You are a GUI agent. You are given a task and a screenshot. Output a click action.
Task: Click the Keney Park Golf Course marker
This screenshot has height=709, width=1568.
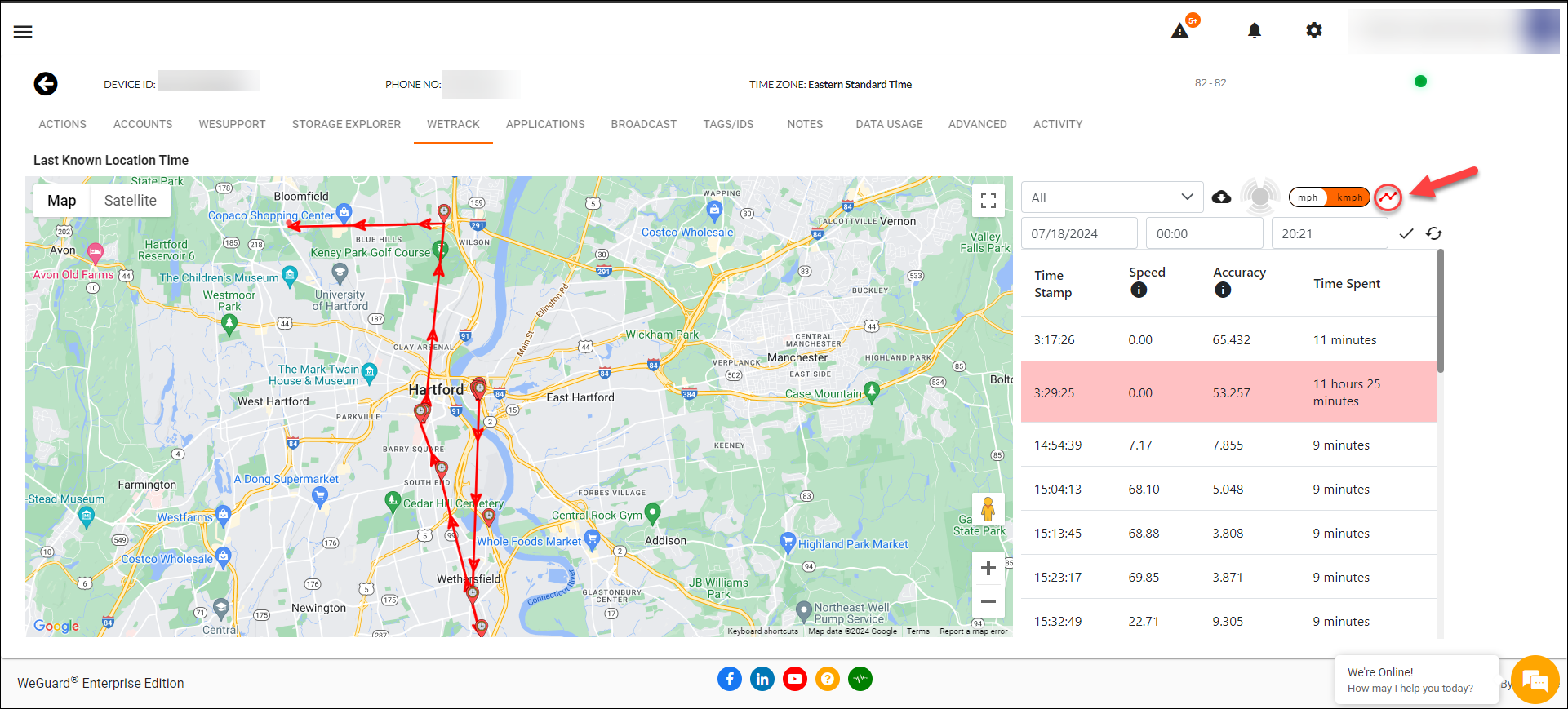coord(441,250)
